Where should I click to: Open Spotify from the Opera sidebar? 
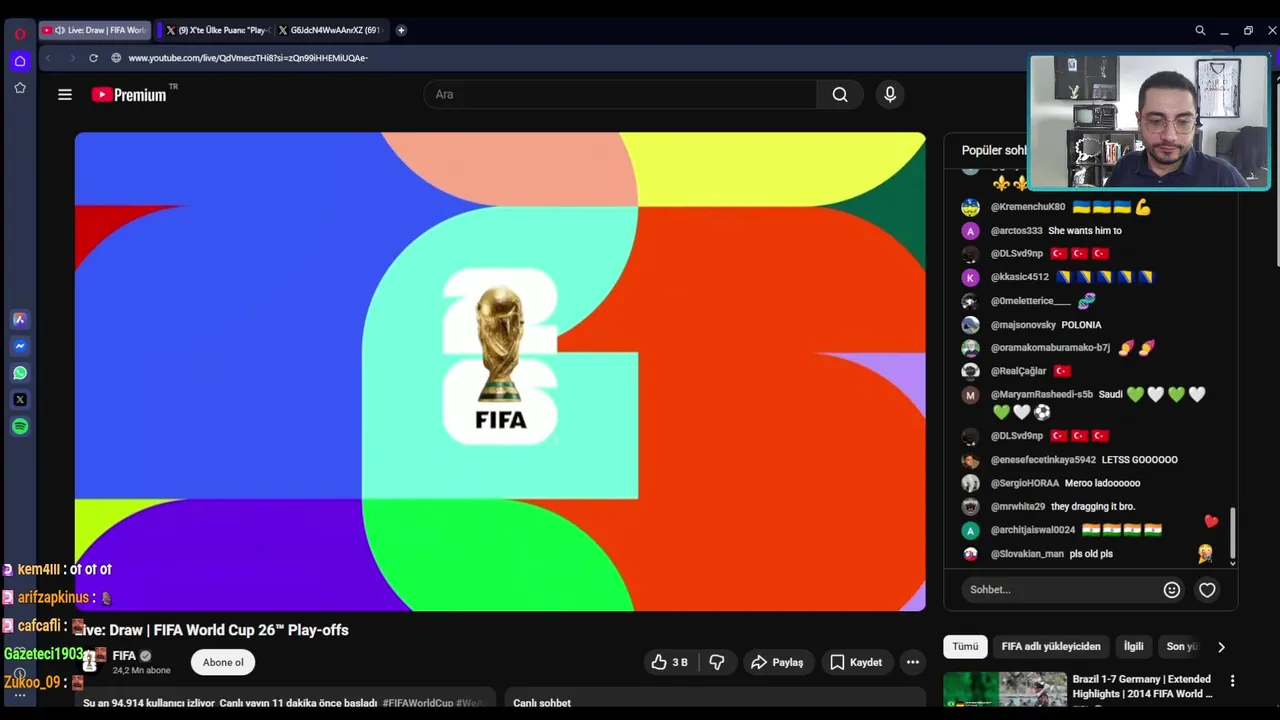[19, 427]
